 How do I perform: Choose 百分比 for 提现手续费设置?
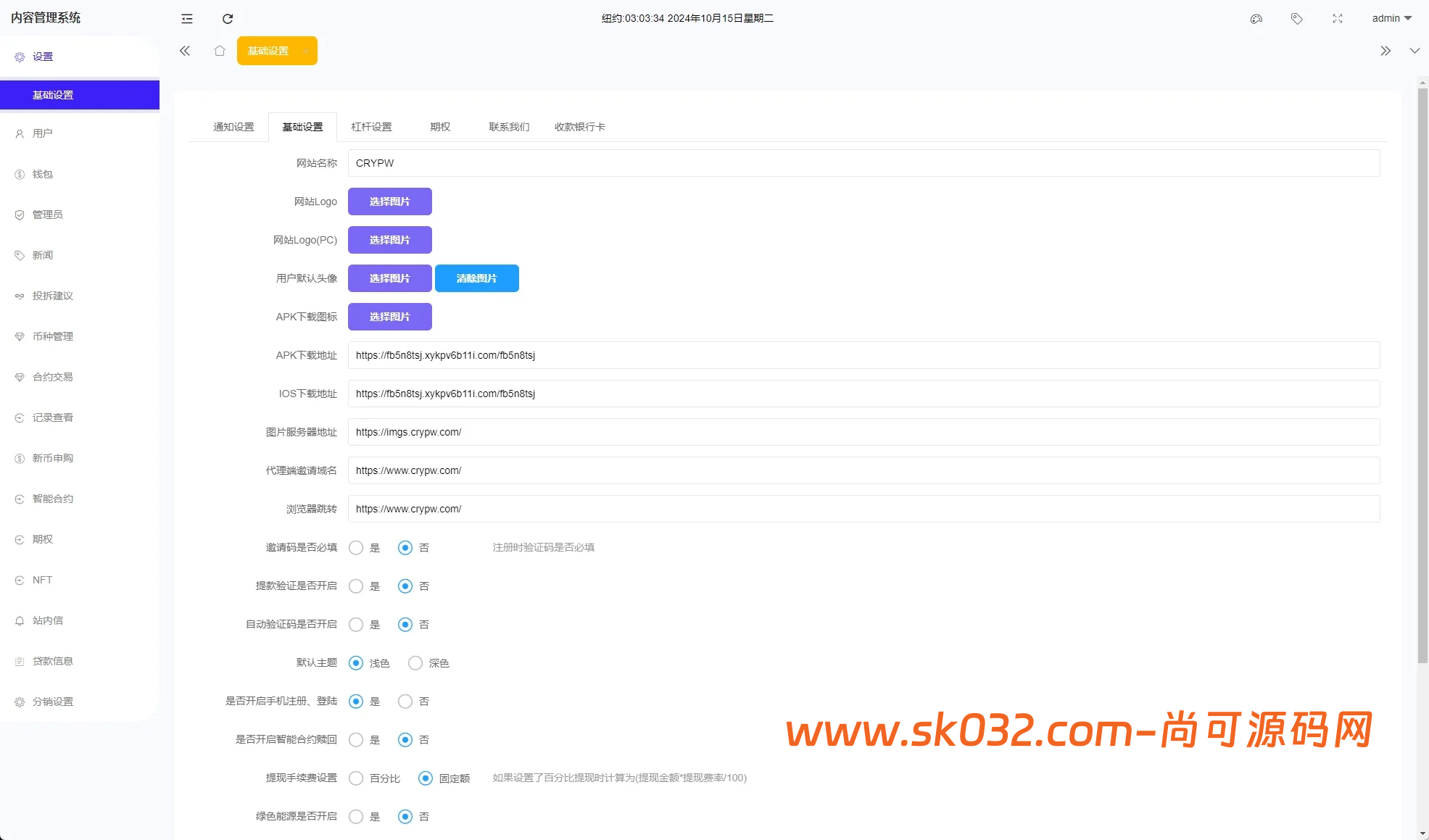point(356,778)
